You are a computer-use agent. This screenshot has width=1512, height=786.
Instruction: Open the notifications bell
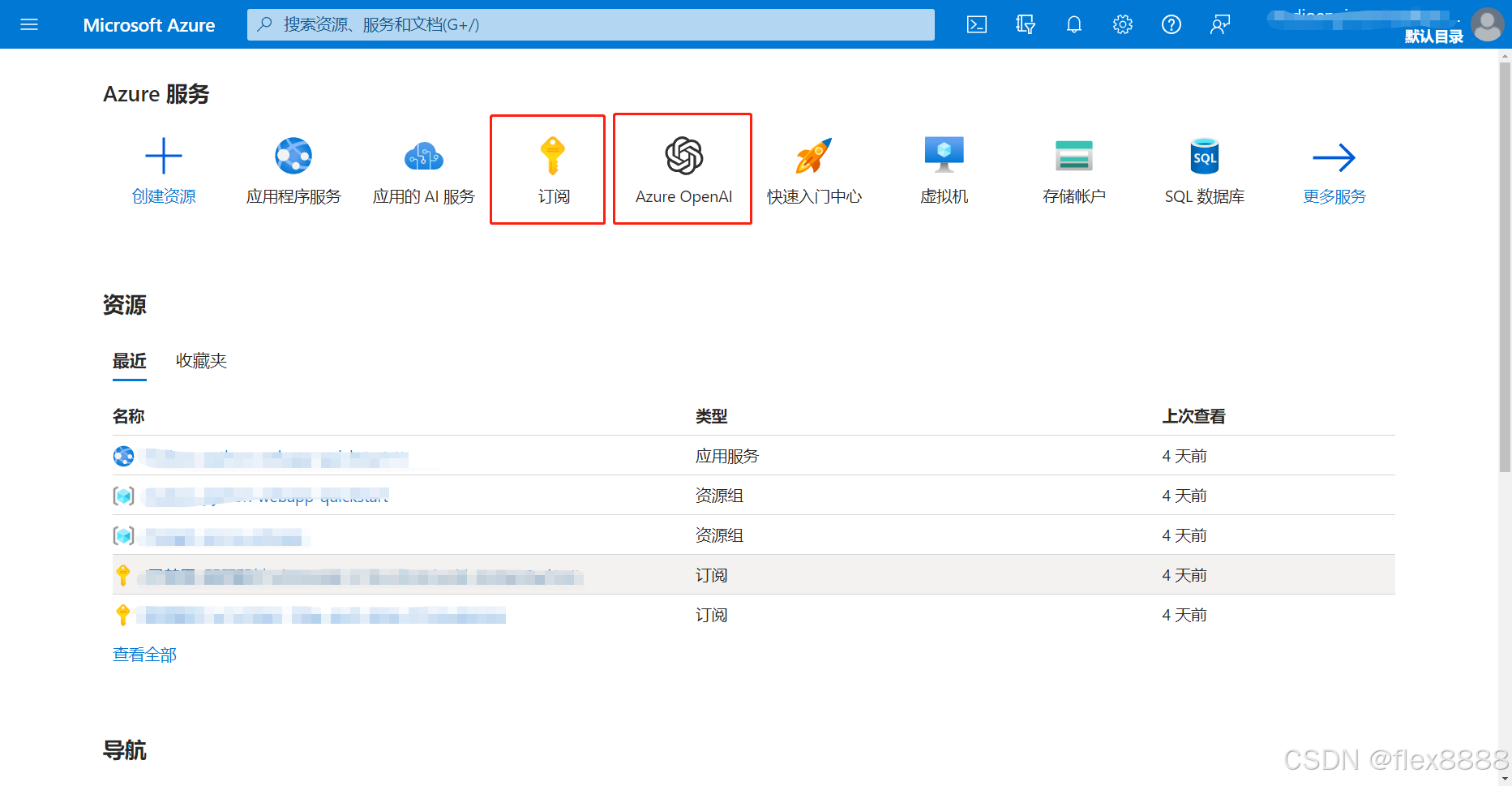point(1074,24)
